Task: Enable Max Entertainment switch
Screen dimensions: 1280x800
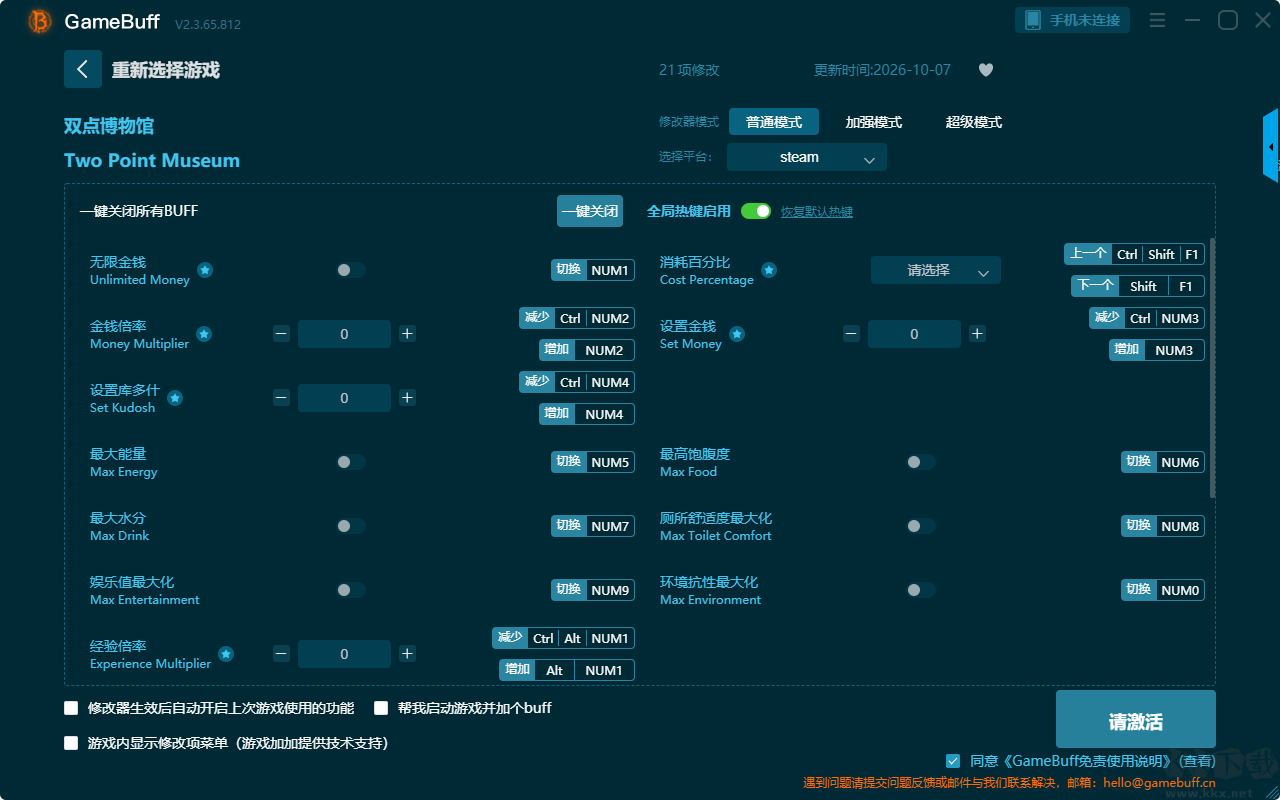Action: tap(351, 590)
